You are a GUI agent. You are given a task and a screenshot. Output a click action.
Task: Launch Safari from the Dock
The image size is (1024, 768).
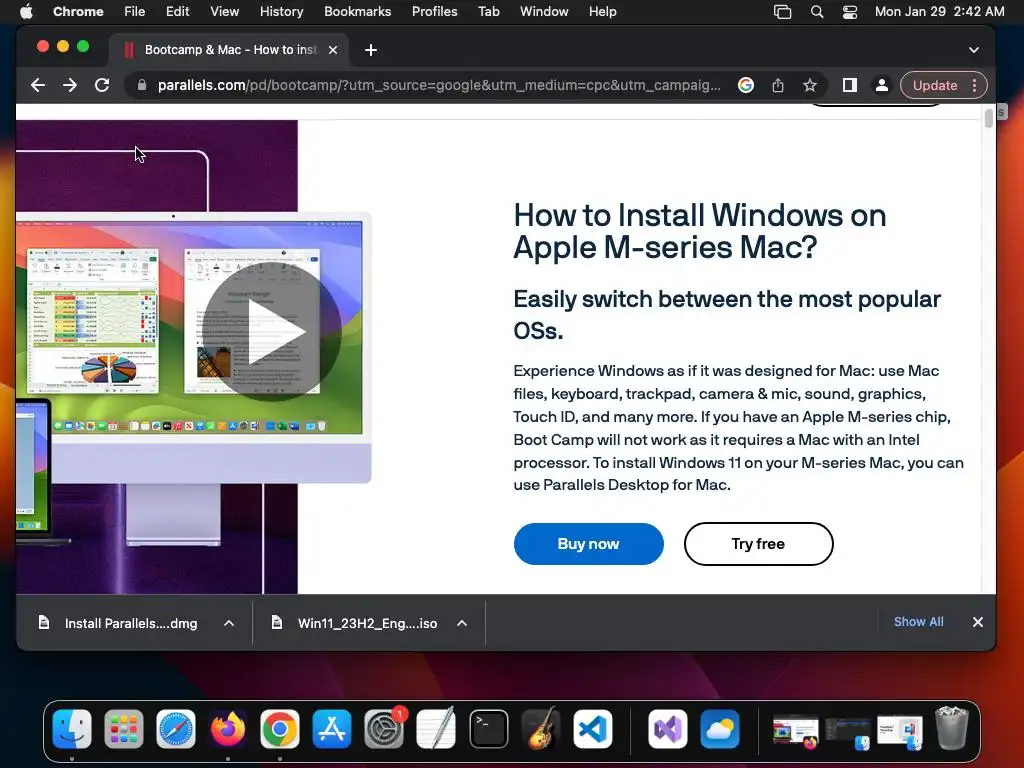tap(176, 729)
